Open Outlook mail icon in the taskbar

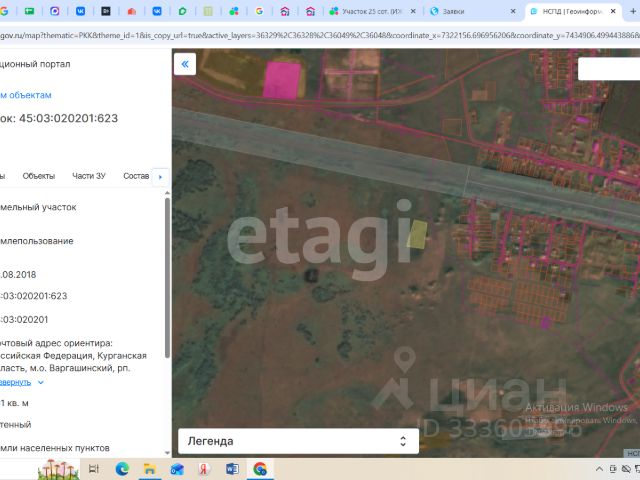pos(177,469)
